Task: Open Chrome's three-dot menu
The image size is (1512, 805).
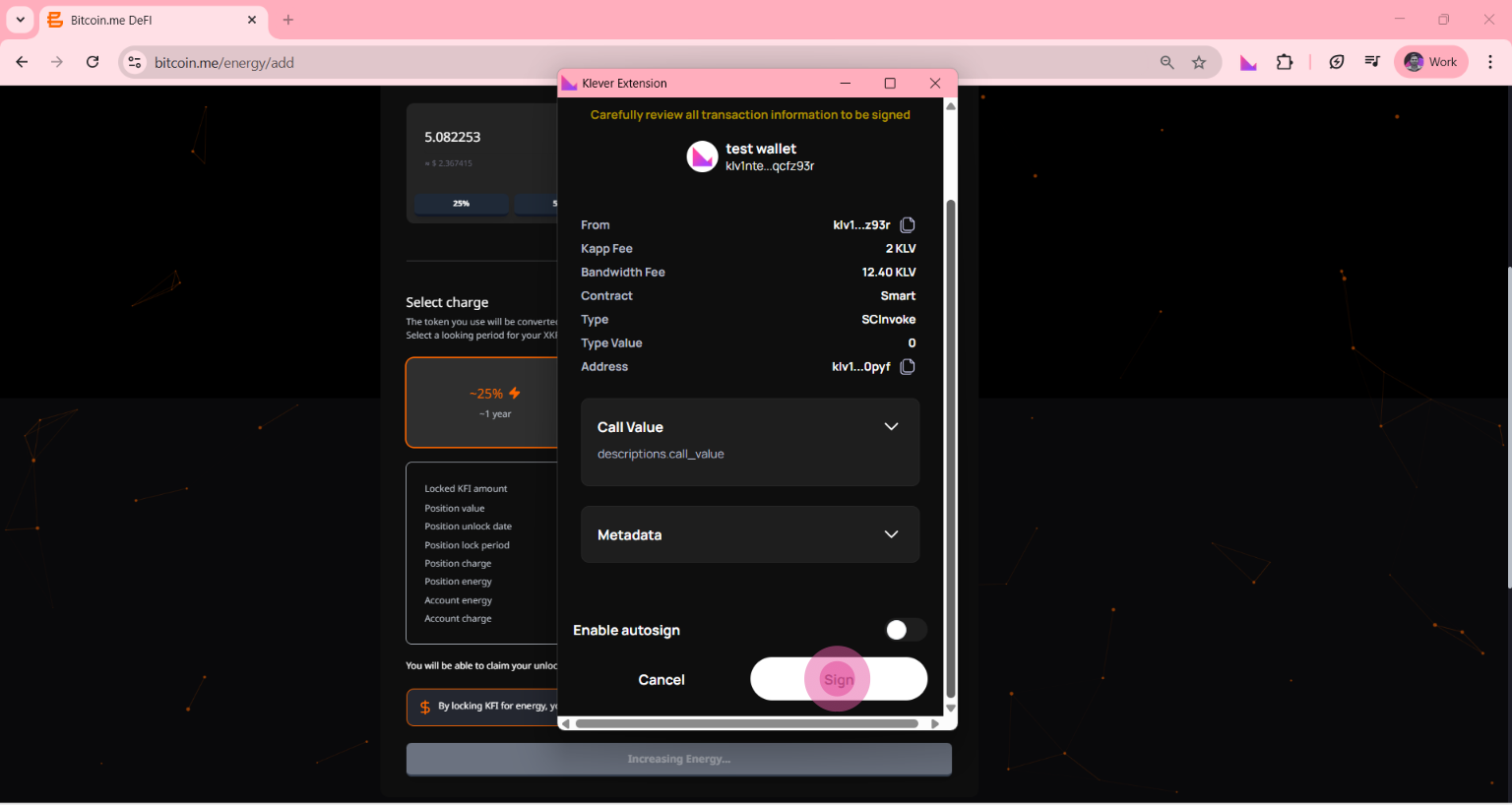Action: (1490, 62)
